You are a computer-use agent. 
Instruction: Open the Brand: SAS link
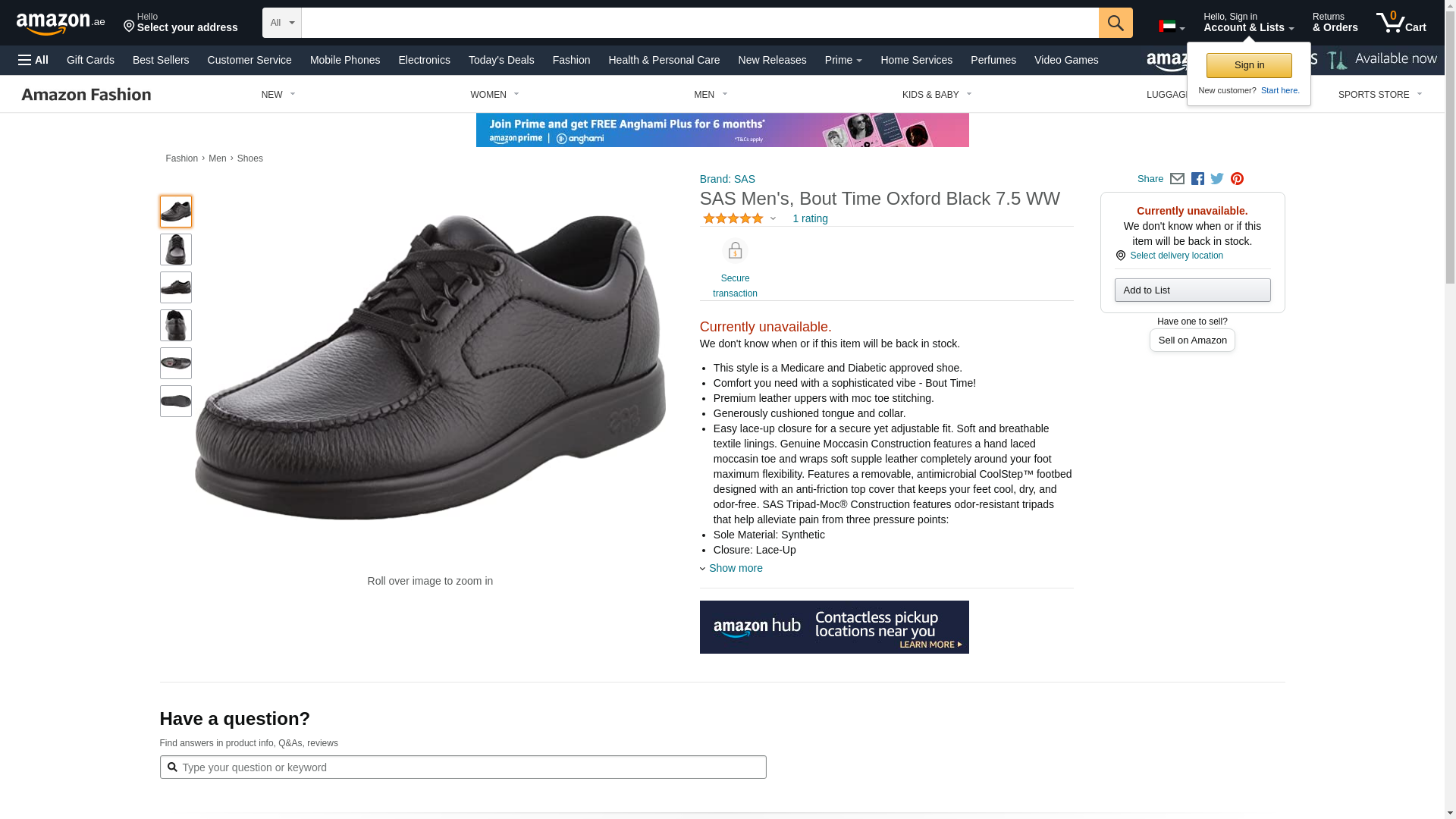(x=727, y=179)
